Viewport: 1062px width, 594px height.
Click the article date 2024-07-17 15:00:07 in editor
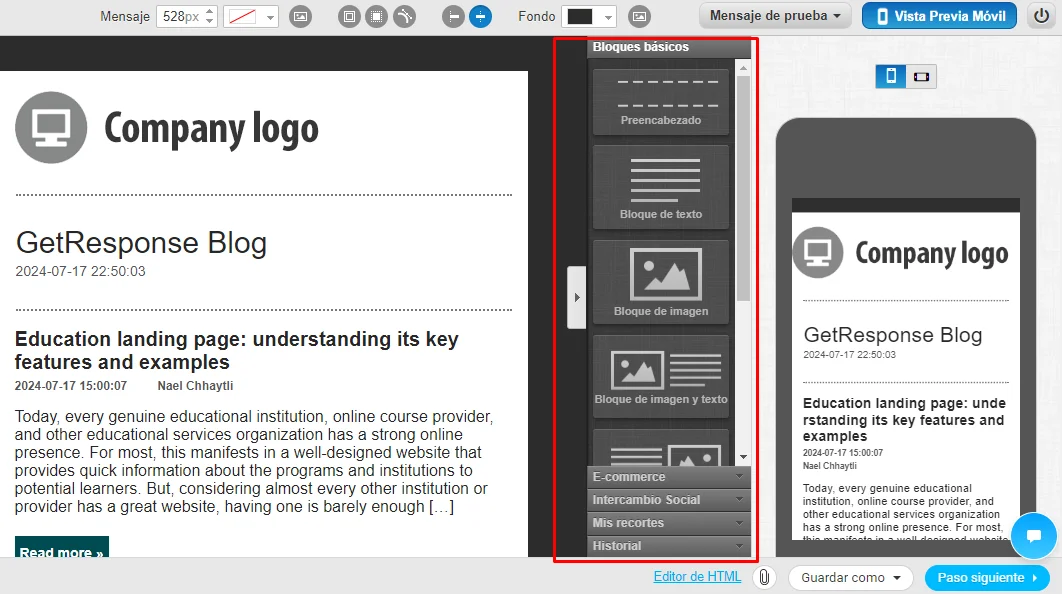tap(70, 385)
